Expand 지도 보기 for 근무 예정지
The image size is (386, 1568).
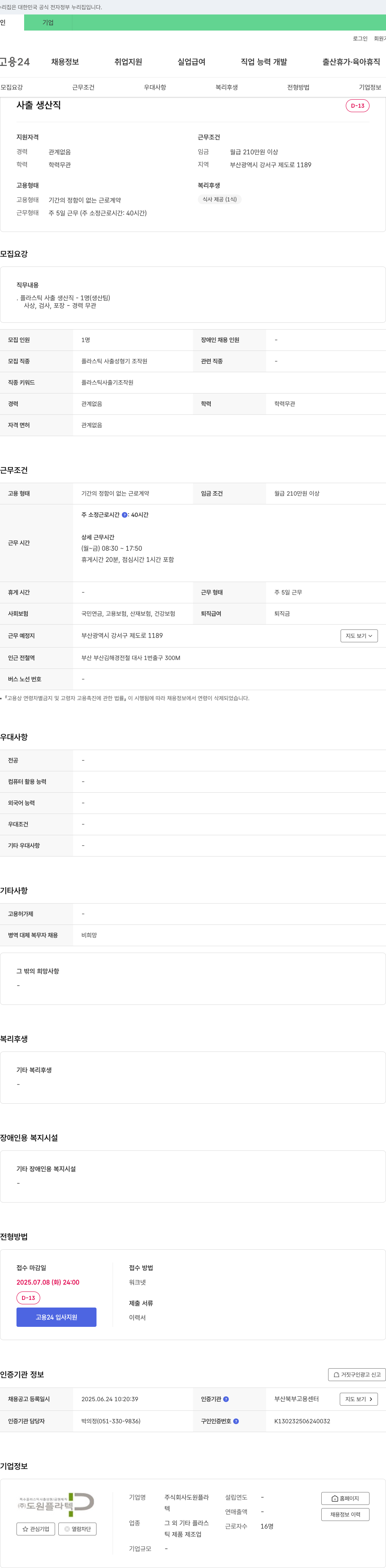(x=359, y=636)
